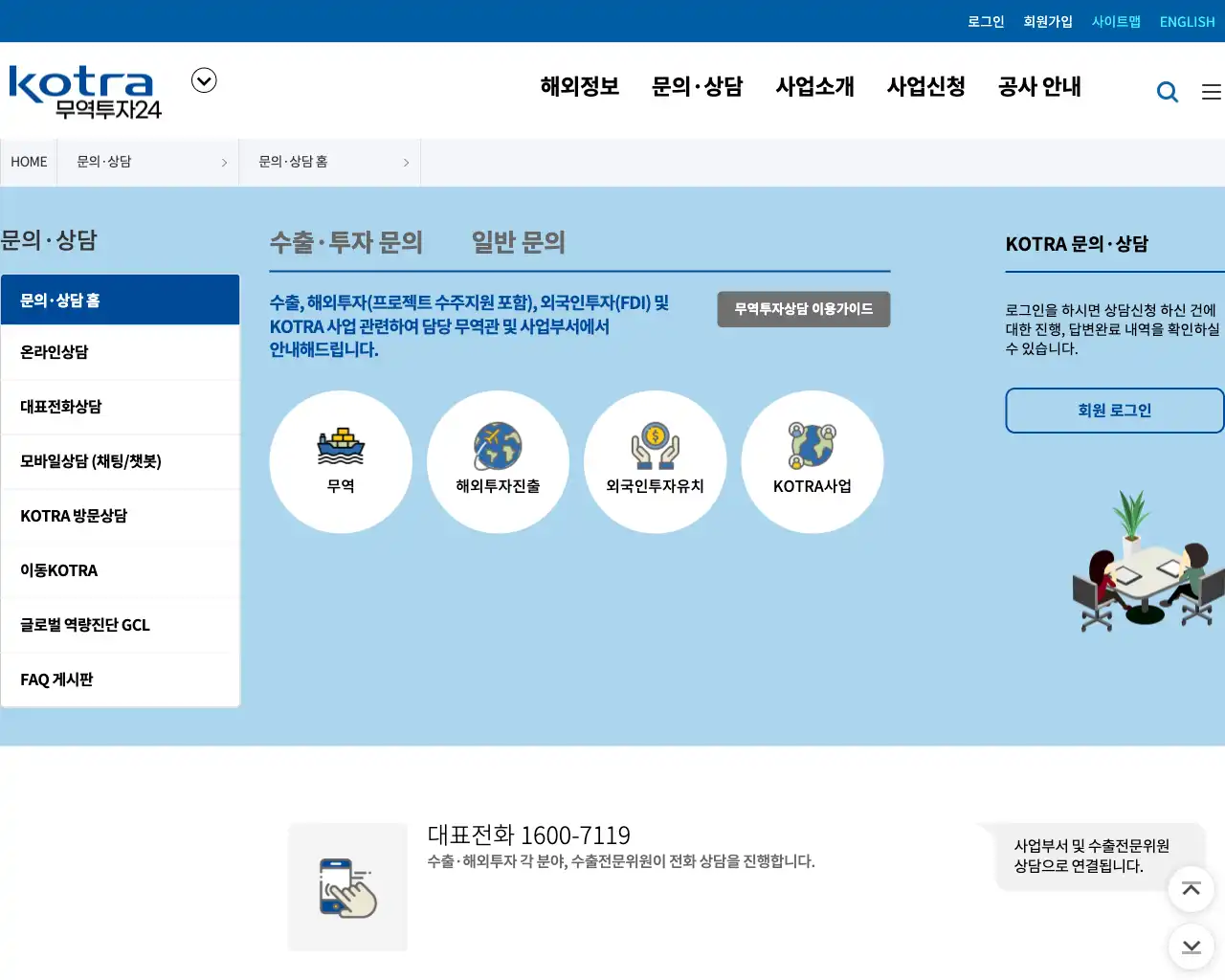
Task: Open the 사업신청 menu item
Action: coord(924,86)
